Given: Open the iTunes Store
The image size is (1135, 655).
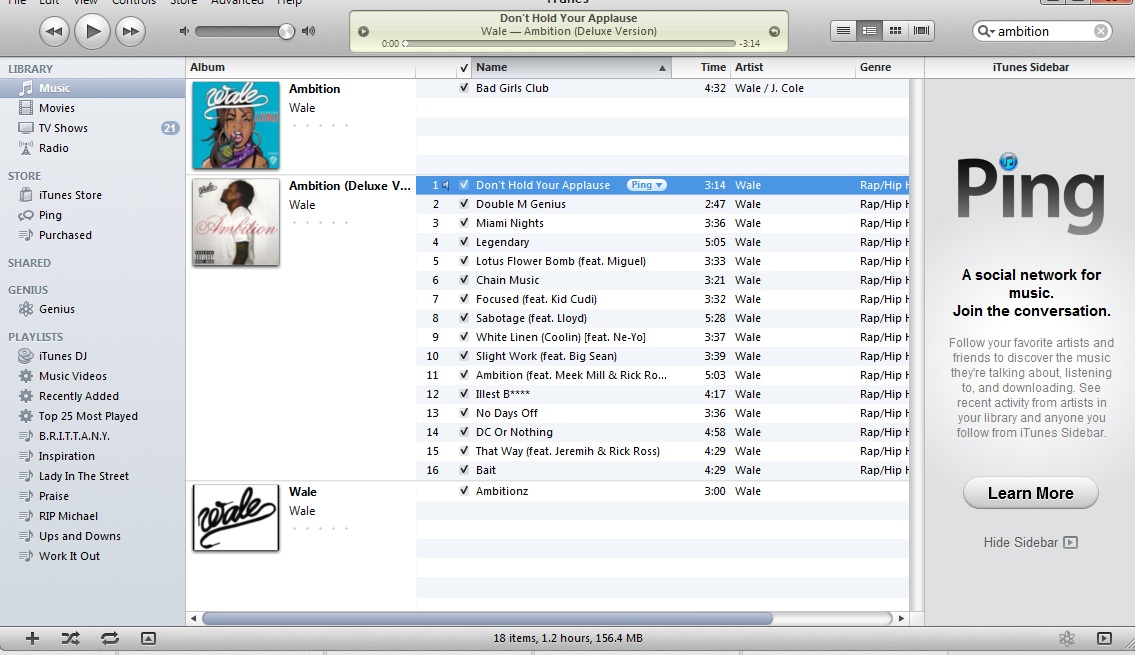Looking at the screenshot, I should [70, 195].
